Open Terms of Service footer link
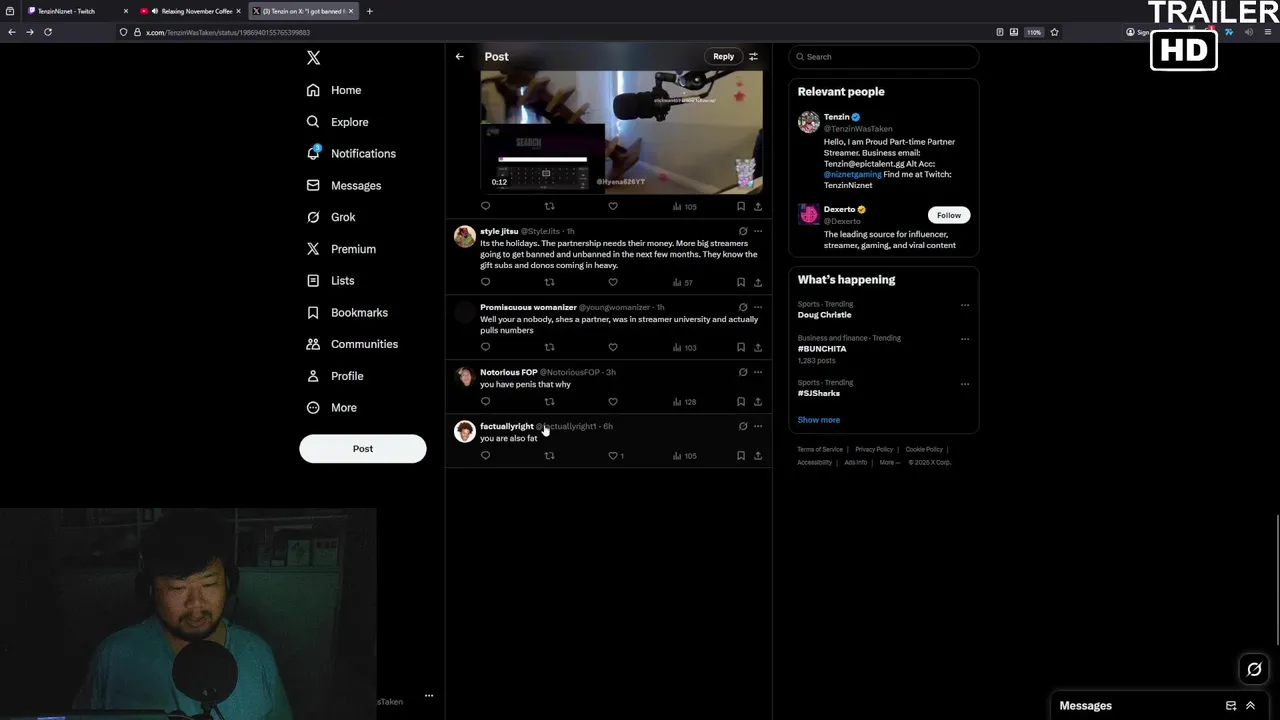The height and width of the screenshot is (720, 1280). [x=820, y=449]
